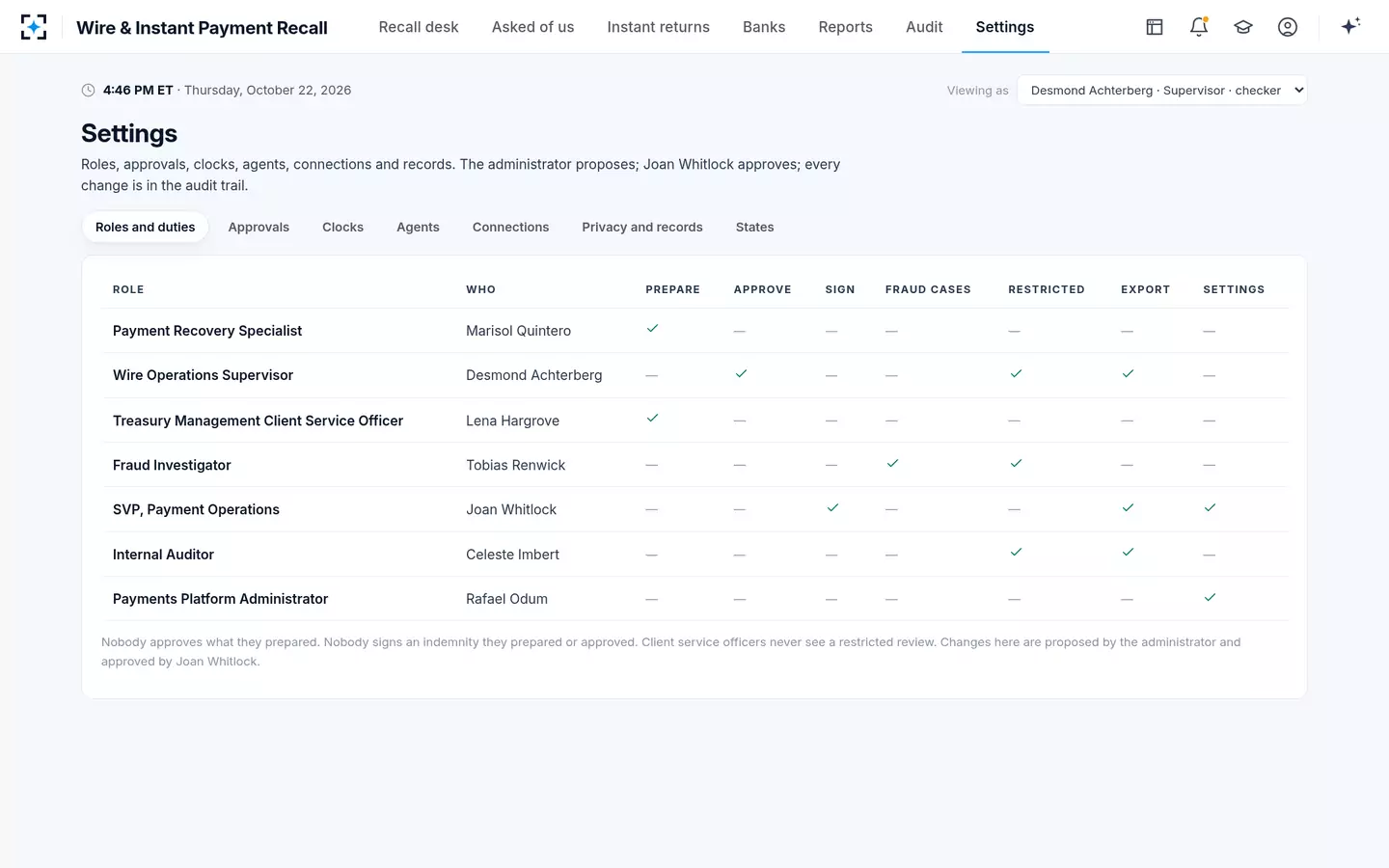Switch to the Approvals sub-tab

point(259,228)
